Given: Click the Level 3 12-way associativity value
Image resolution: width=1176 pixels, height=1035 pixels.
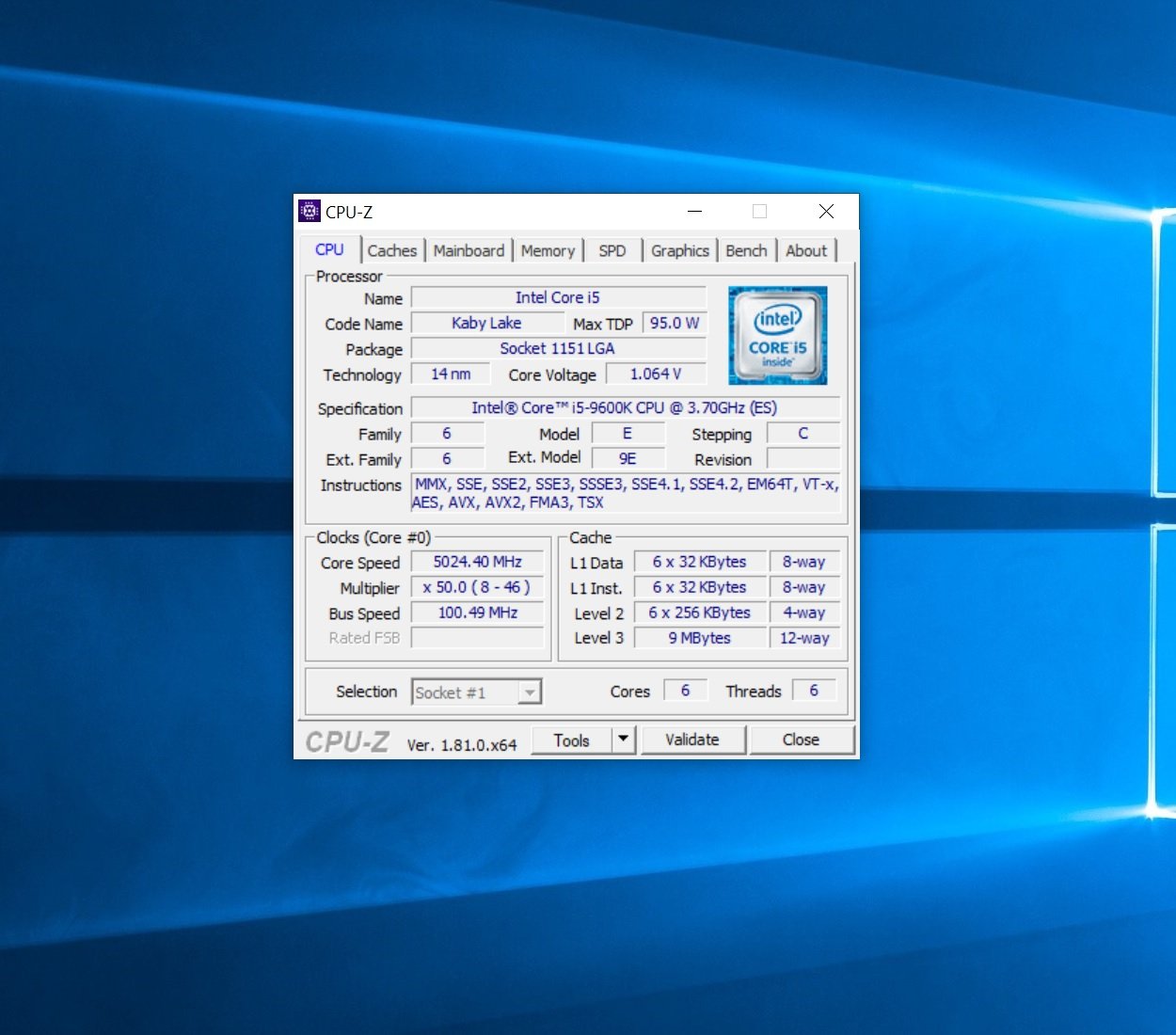Looking at the screenshot, I should point(804,638).
